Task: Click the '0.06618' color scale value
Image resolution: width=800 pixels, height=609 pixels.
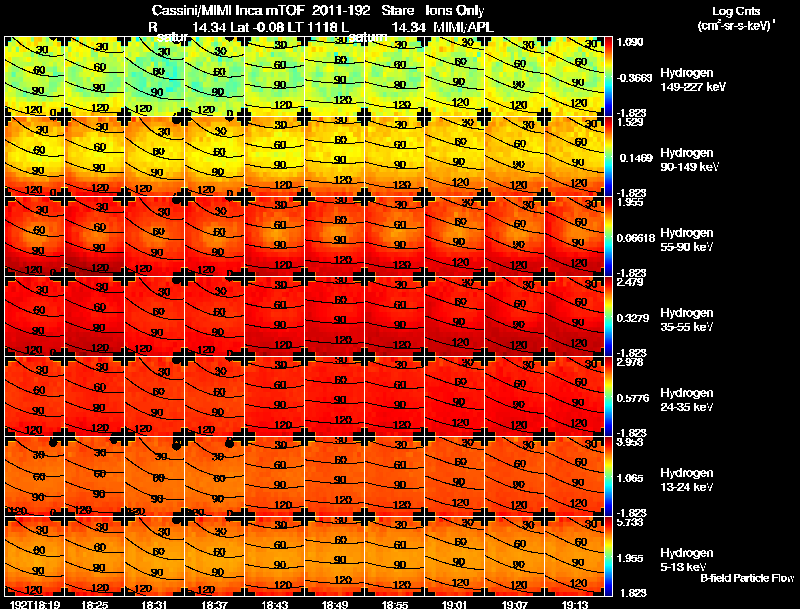Action: [636, 238]
